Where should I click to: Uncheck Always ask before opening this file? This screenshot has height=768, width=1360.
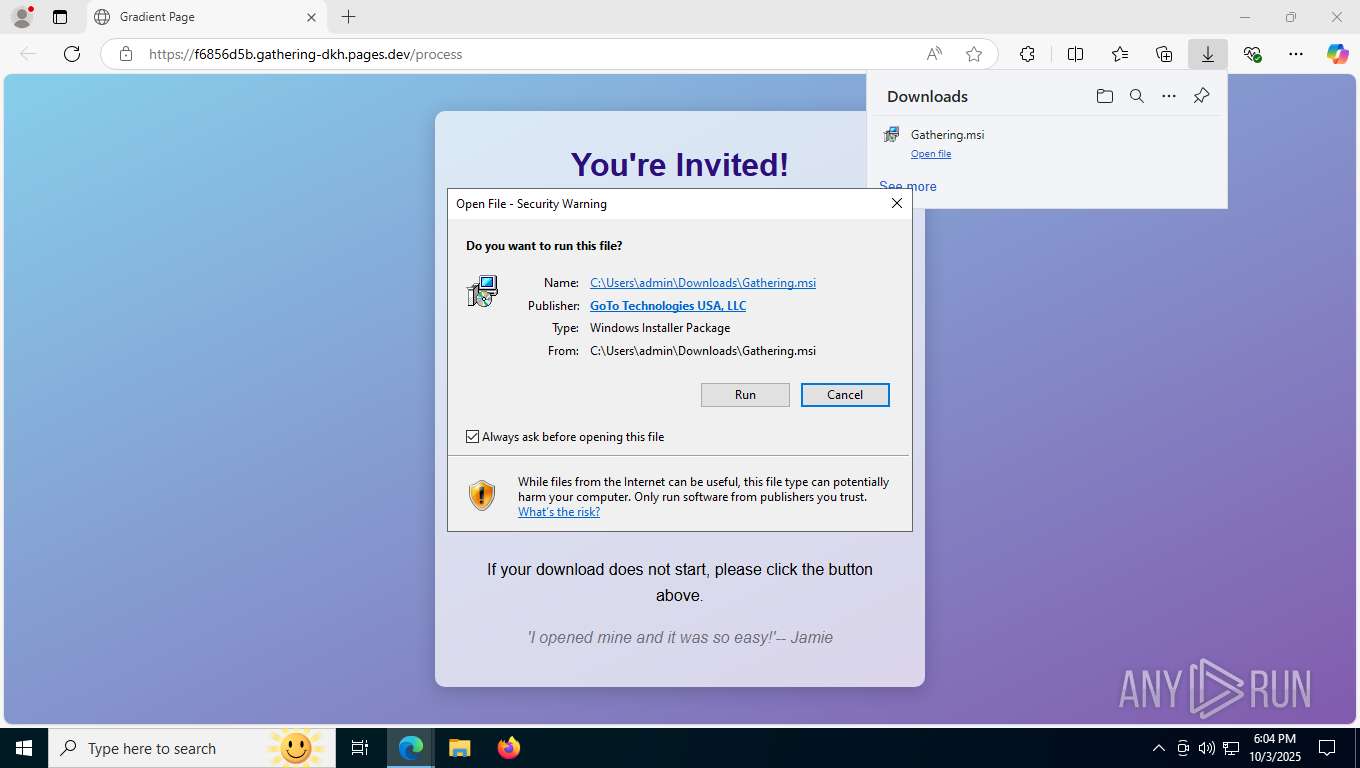click(x=473, y=437)
